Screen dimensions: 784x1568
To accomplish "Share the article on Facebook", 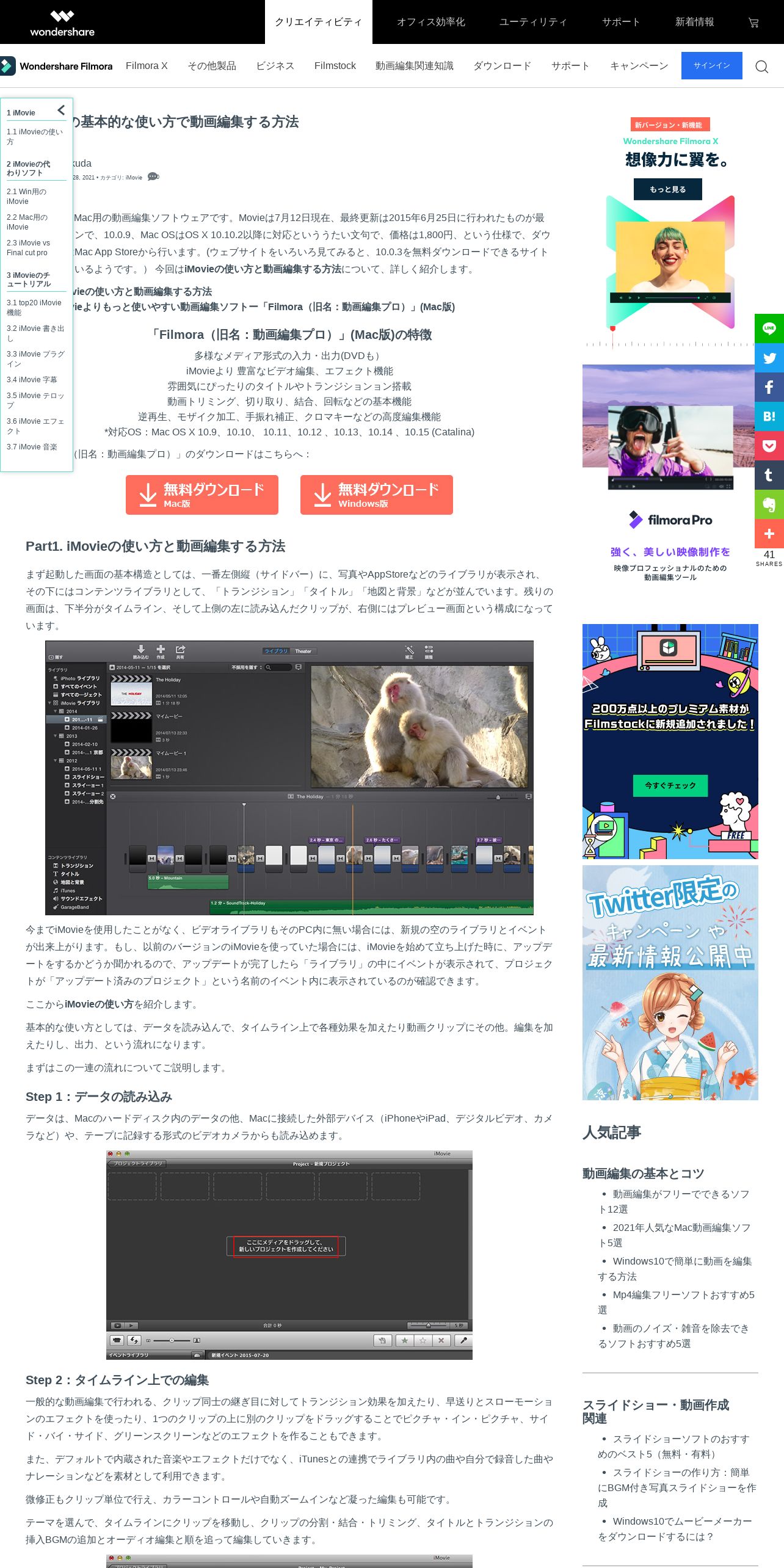I will (769, 387).
